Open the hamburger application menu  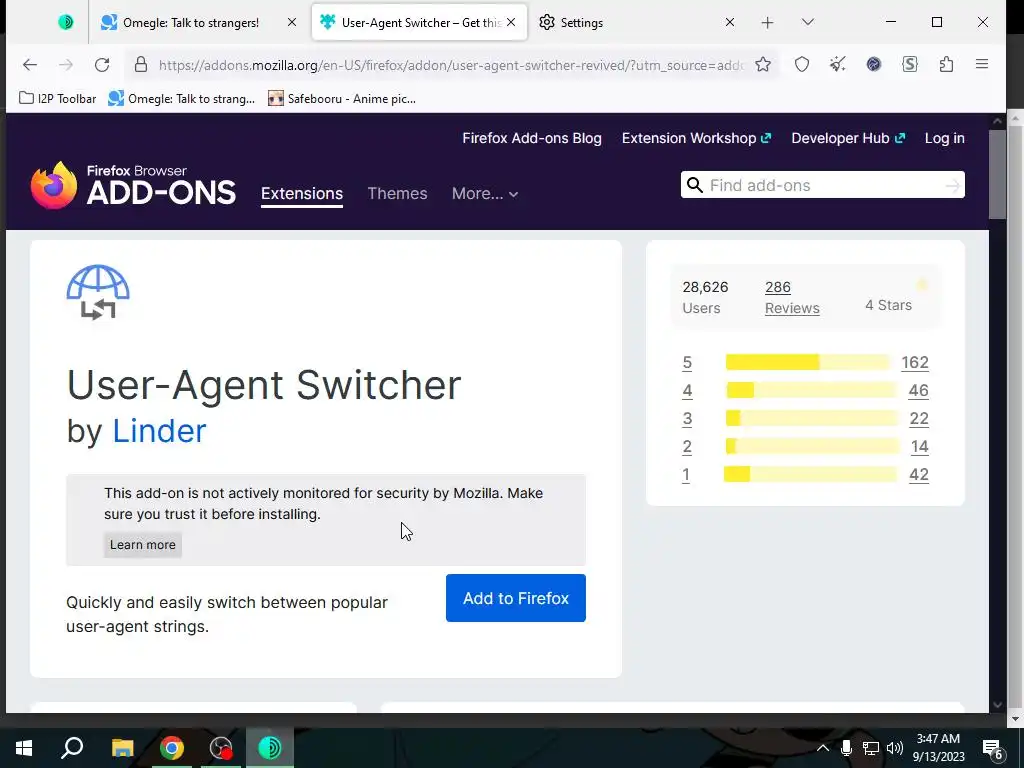coord(982,64)
